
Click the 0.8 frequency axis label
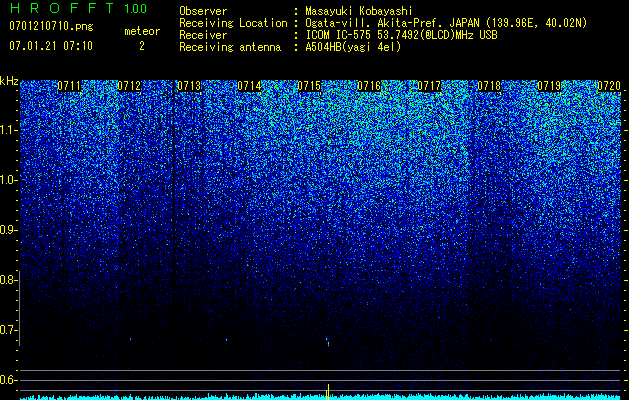pos(8,280)
